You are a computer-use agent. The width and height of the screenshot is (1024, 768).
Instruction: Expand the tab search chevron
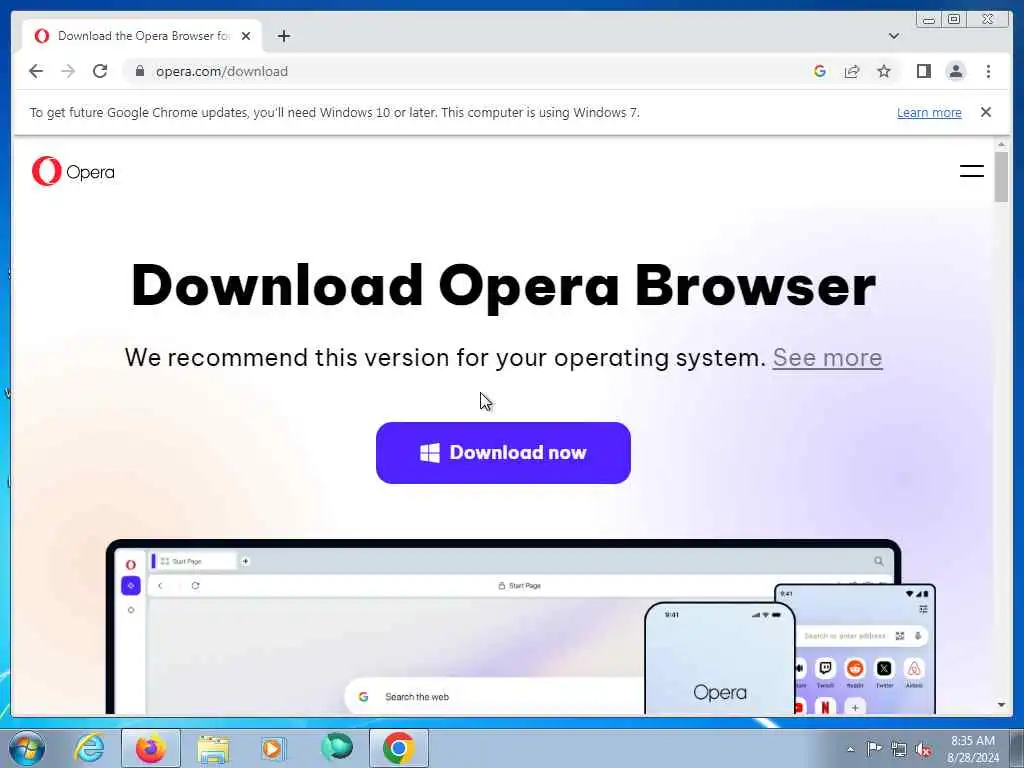(894, 36)
